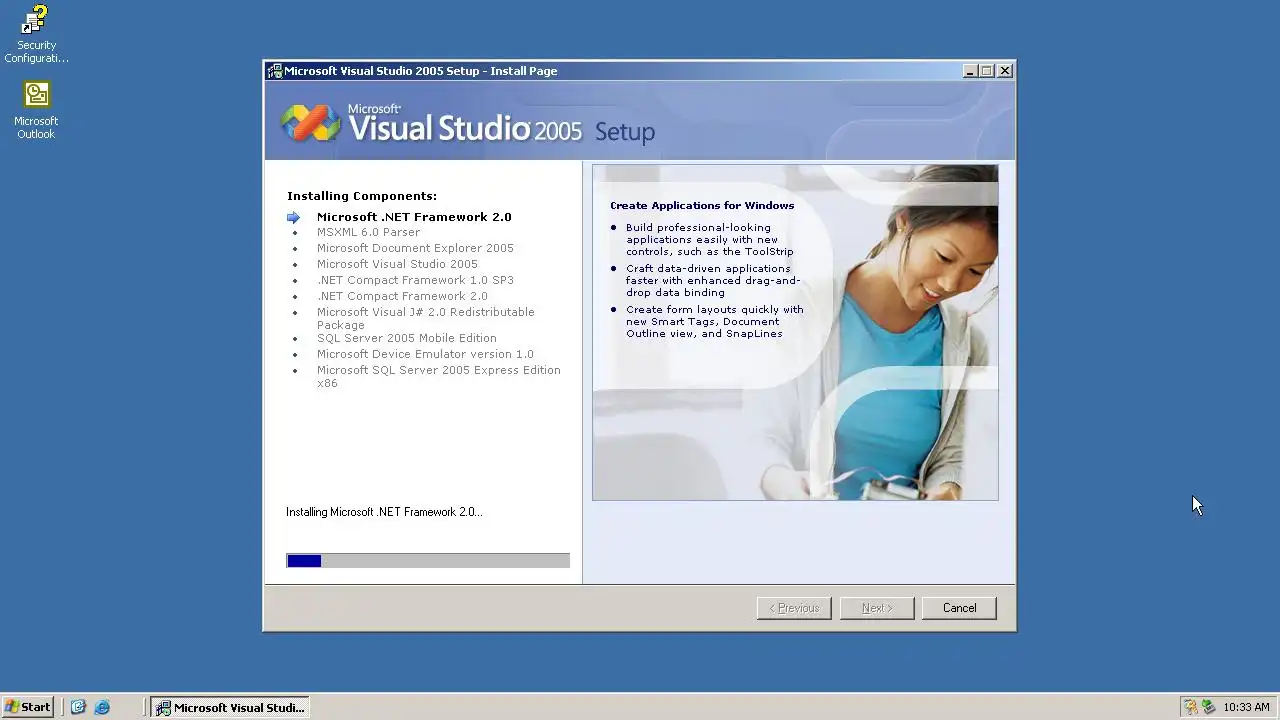Open the Security Configuration desktop shortcut icon
Screen dimensions: 1280x720
(36, 34)
